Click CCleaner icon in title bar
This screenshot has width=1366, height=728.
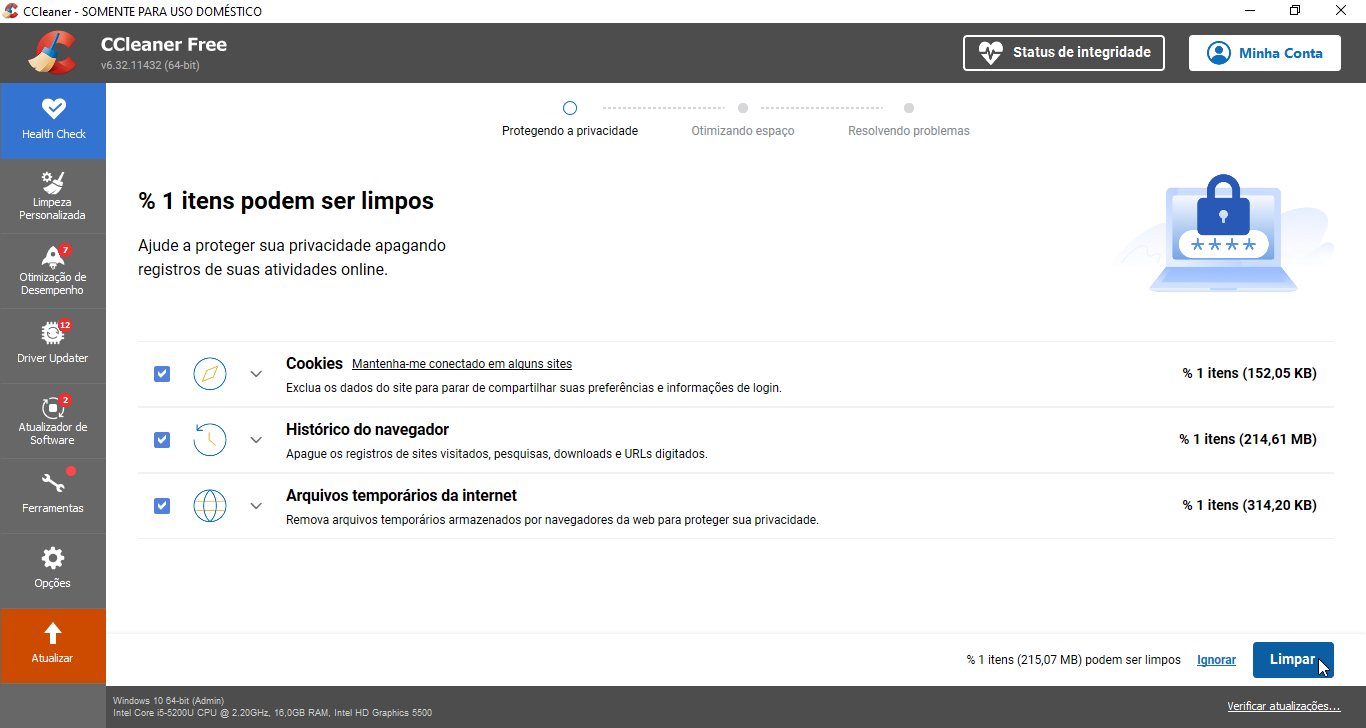(11, 11)
